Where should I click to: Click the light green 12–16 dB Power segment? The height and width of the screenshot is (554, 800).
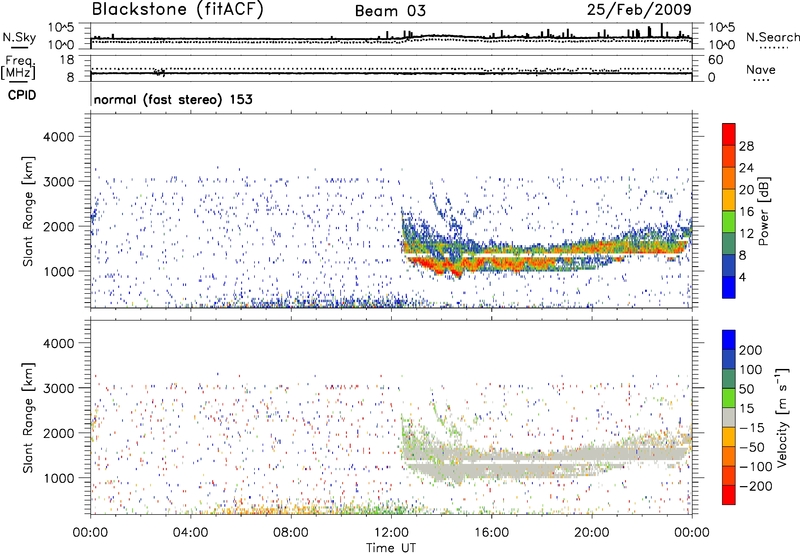click(729, 221)
